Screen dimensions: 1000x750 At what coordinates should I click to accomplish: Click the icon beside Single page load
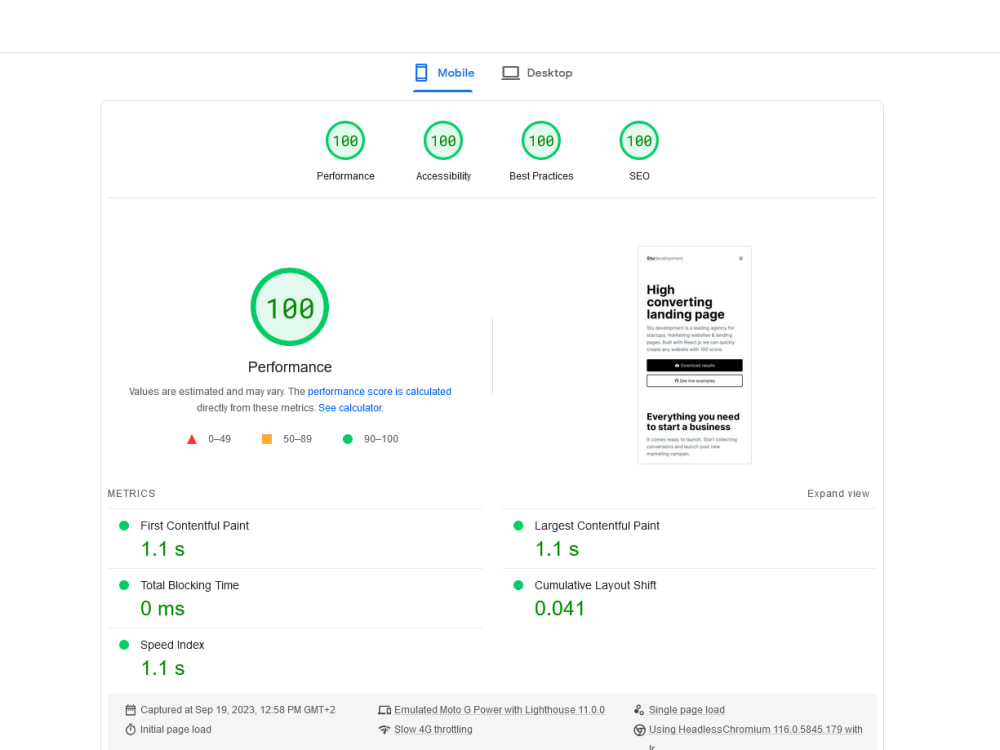pos(639,710)
